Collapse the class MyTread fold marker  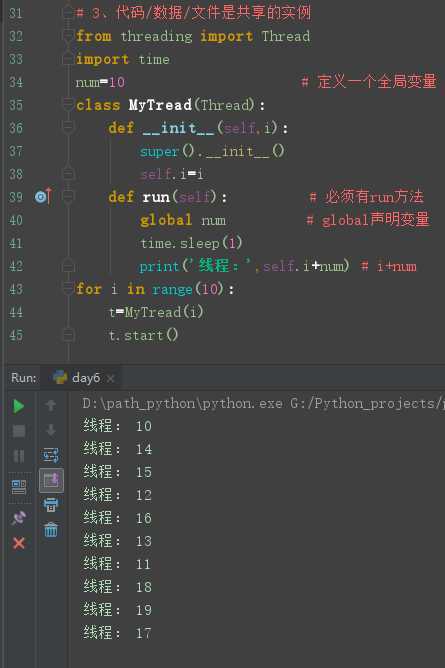pos(68,104)
